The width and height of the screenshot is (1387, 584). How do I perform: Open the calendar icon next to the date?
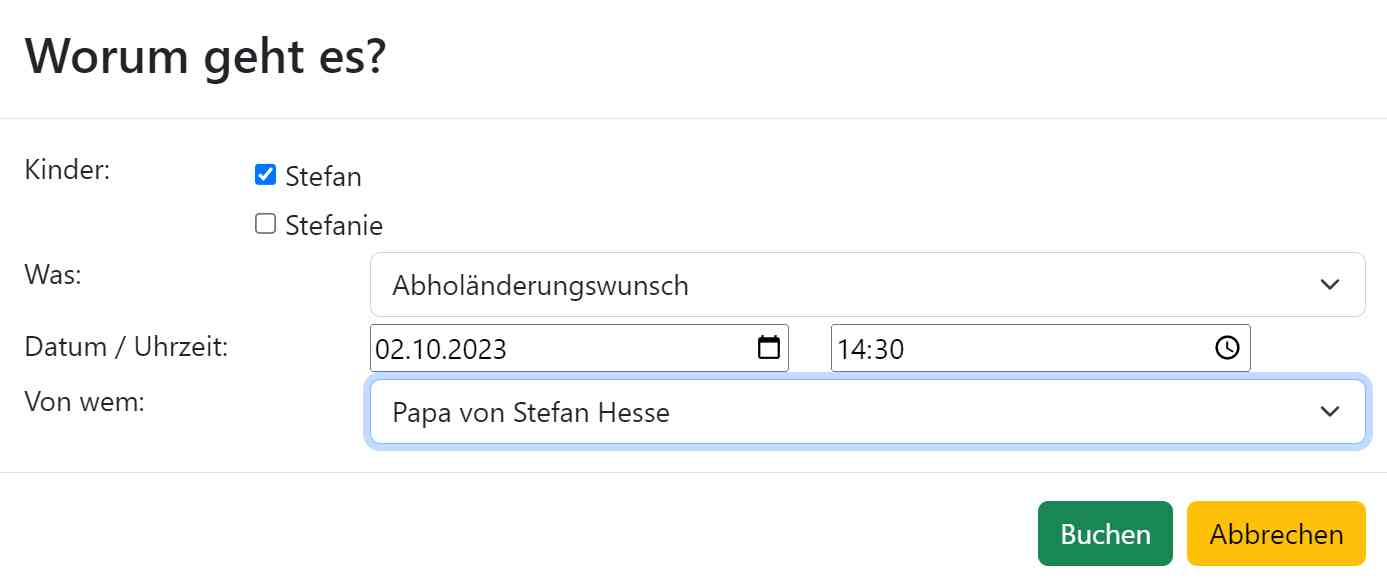767,348
